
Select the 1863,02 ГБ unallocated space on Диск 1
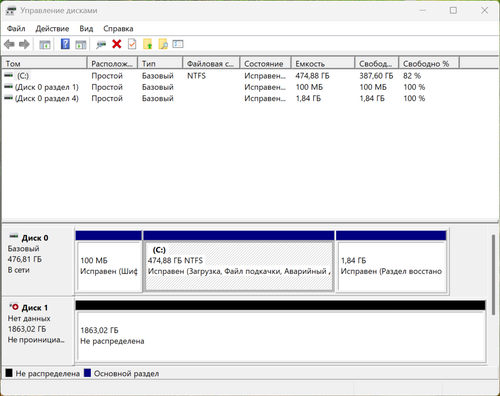(x=281, y=336)
